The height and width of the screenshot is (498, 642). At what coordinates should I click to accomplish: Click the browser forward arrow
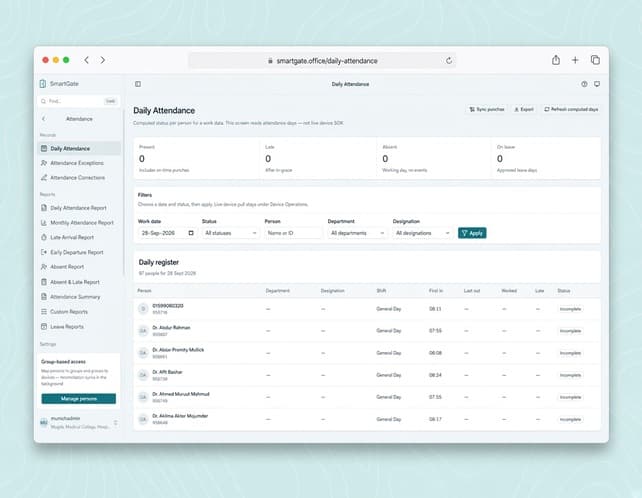[103, 60]
